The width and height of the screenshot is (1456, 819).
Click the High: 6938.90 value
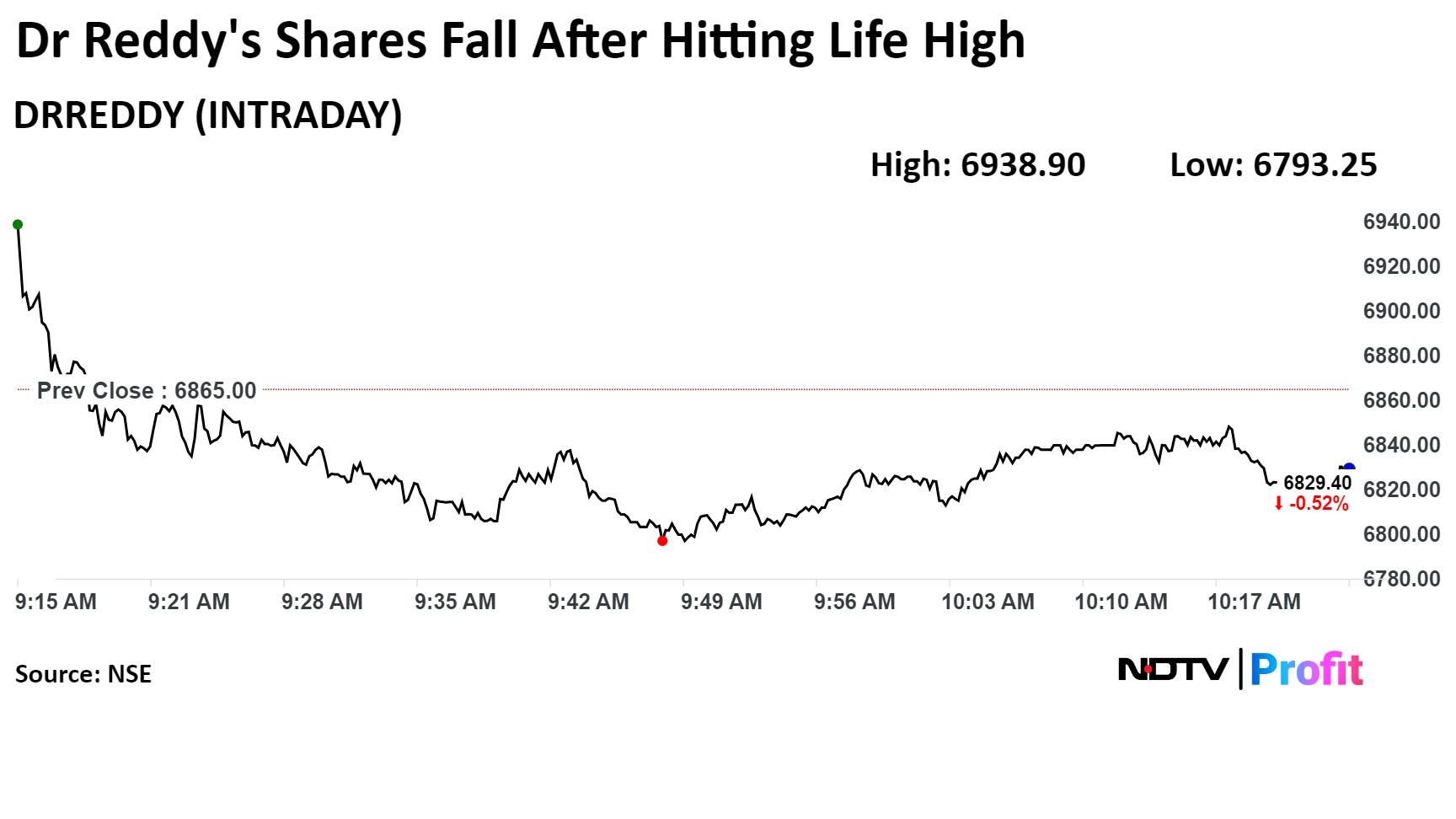pyautogui.click(x=977, y=164)
